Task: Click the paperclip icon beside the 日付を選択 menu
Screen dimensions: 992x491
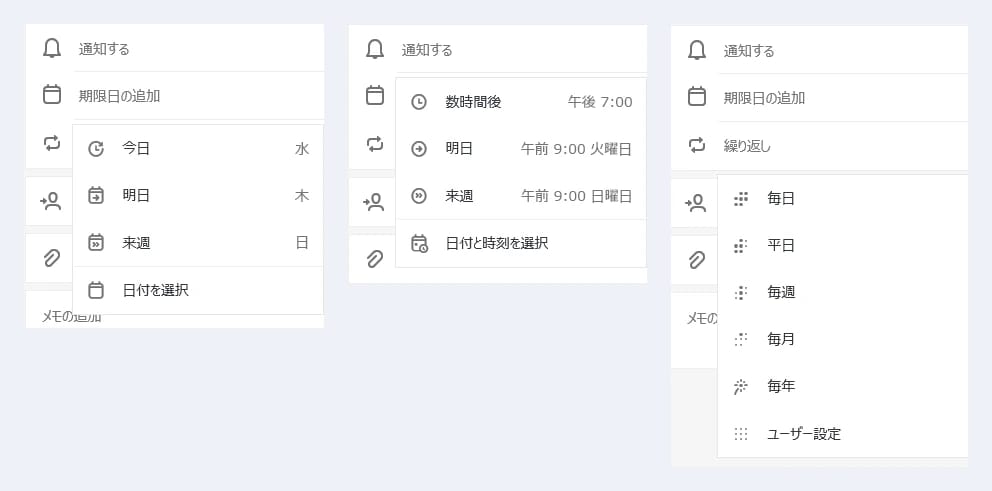Action: pyautogui.click(x=52, y=258)
